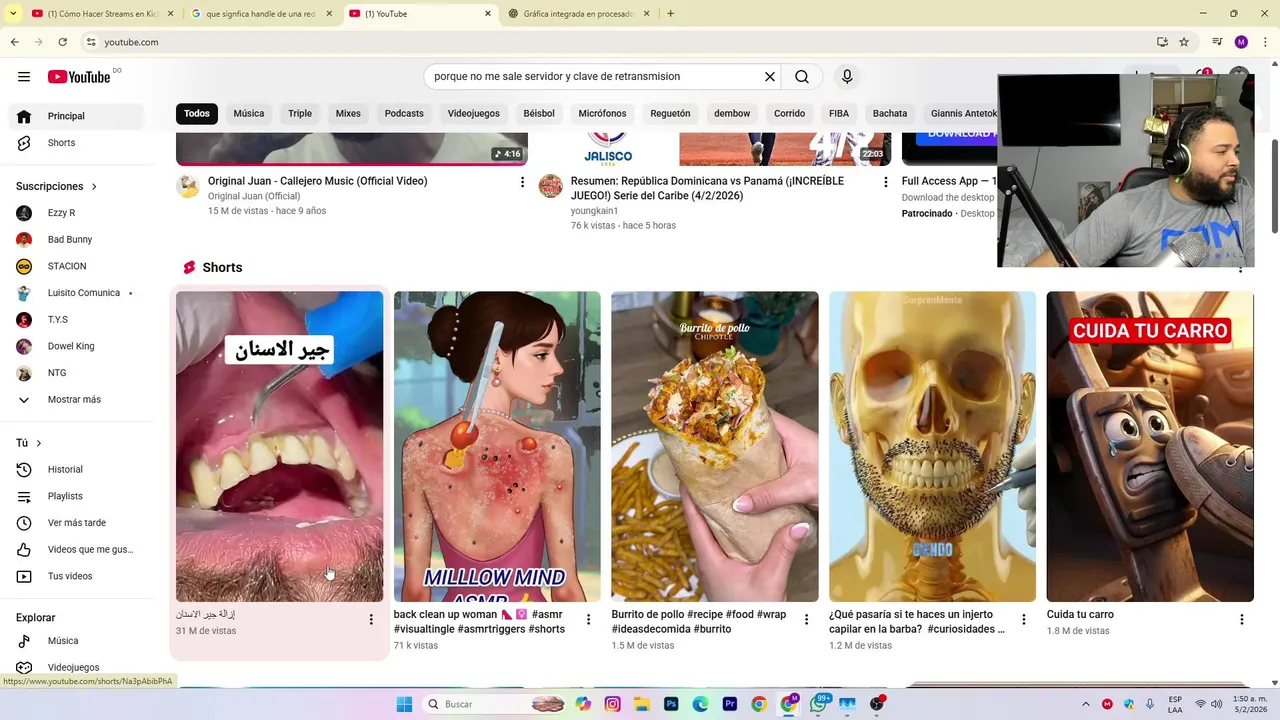
Task: Open Luisito Comunica subscription channel
Action: pyautogui.click(x=78, y=293)
